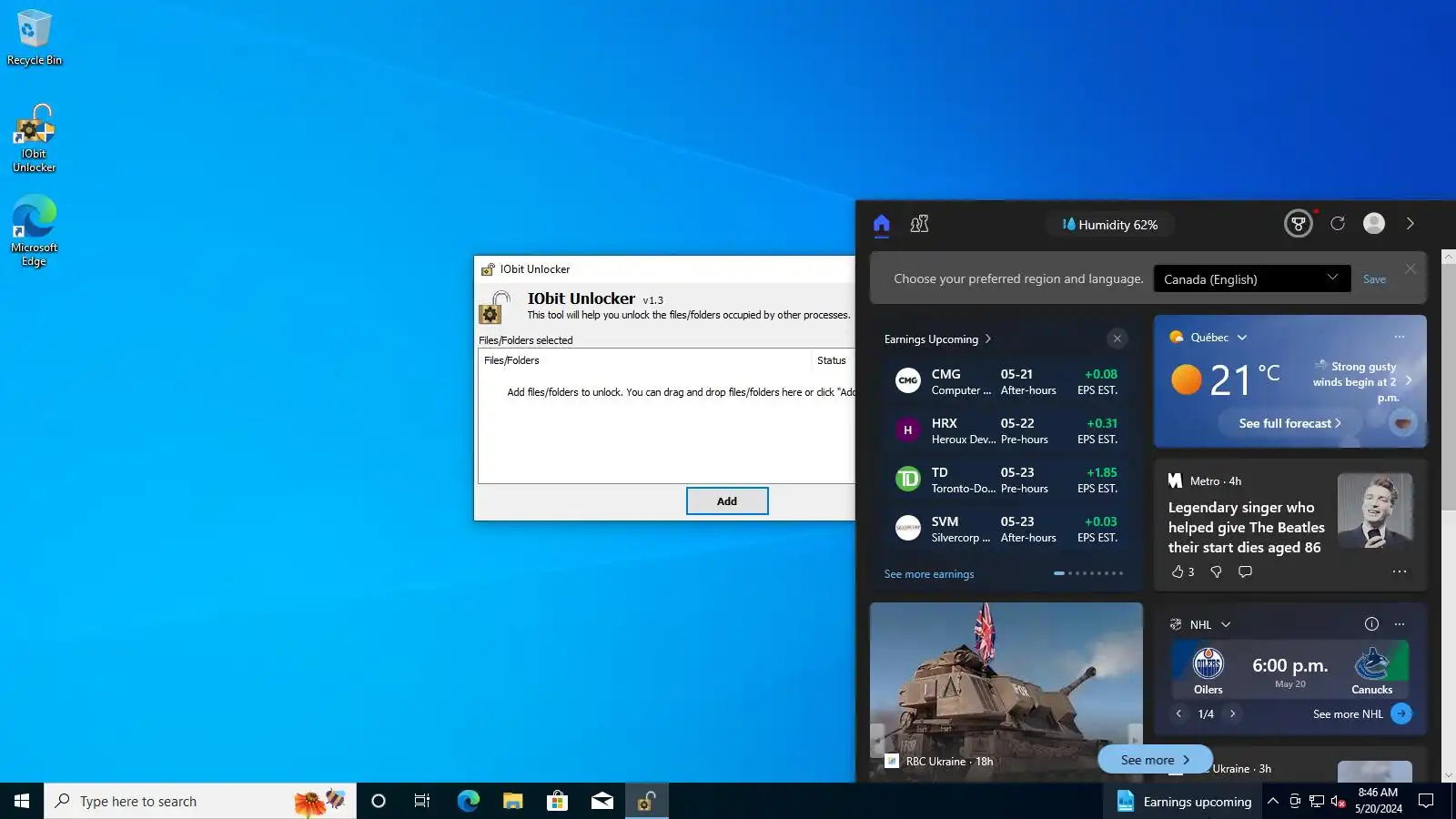Open the Humidity 62% weather pill
The image size is (1456, 819).
1109,225
